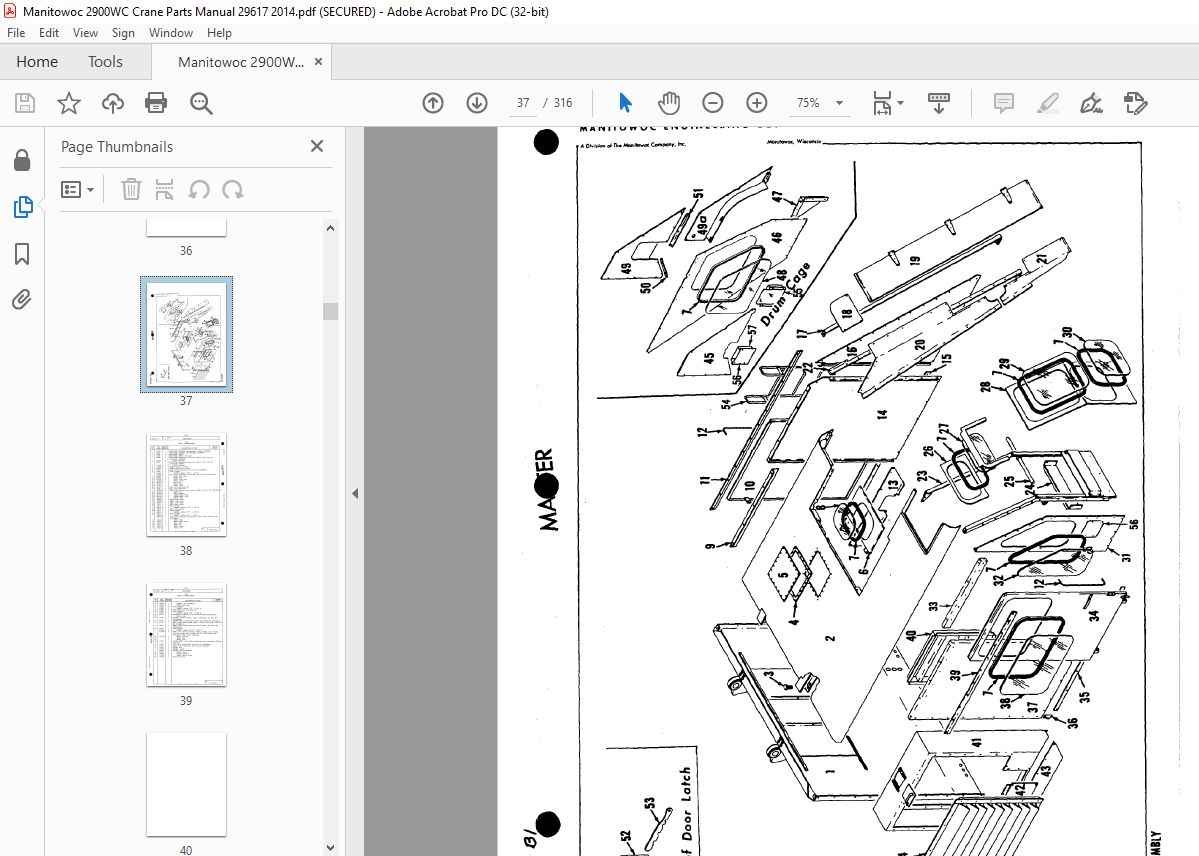The height and width of the screenshot is (856, 1199).
Task: Open the Edit menu
Action: [49, 33]
